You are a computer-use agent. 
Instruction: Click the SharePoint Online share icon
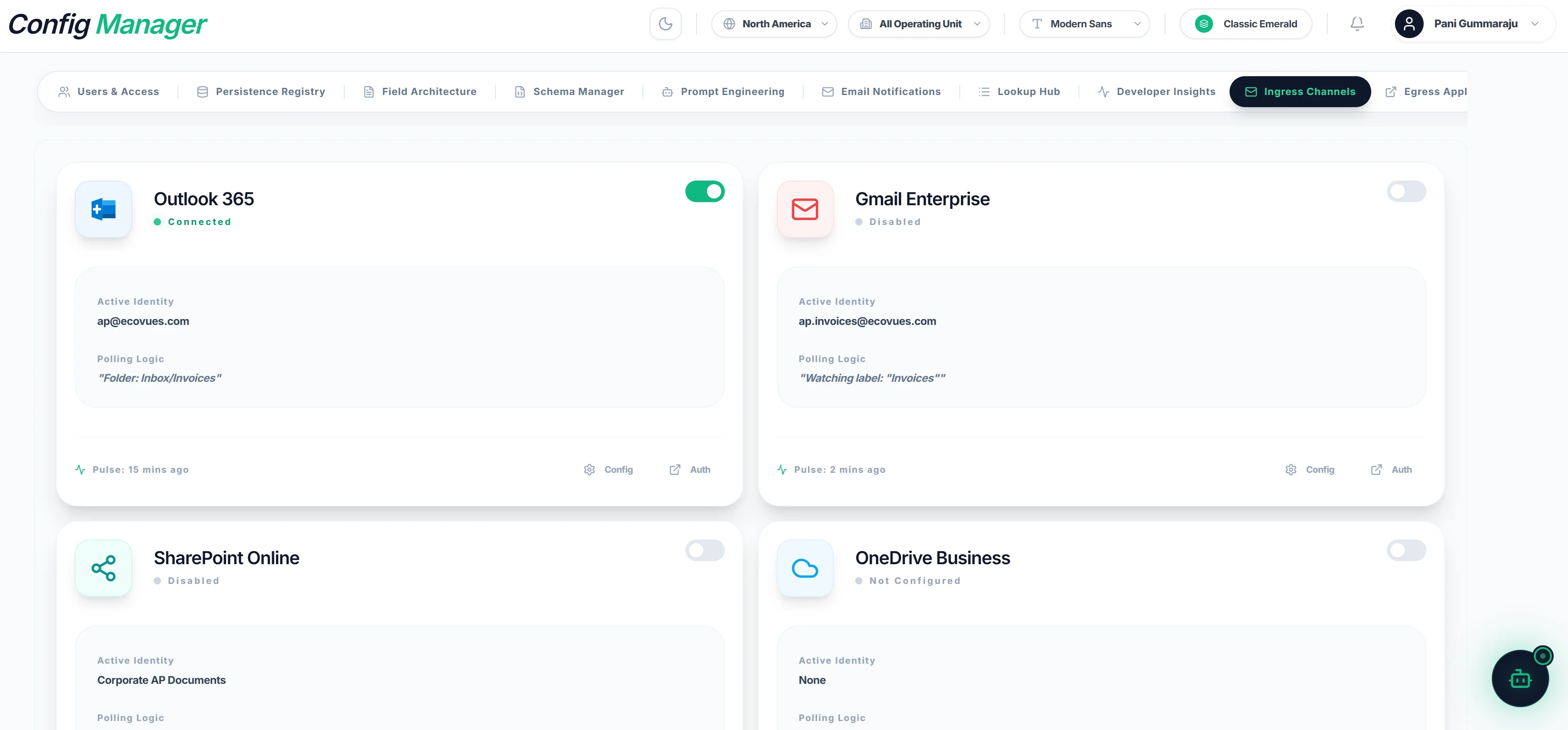104,568
